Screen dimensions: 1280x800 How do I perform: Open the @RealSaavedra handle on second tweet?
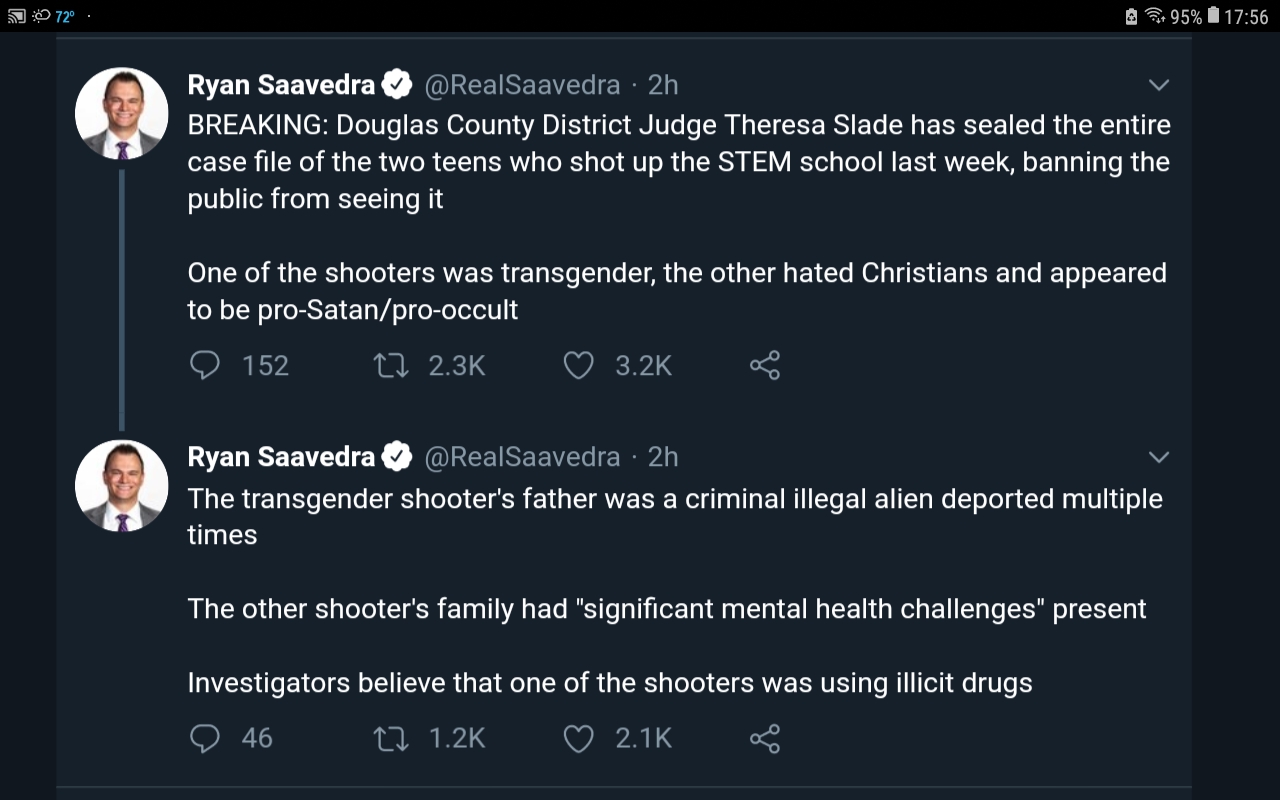coord(522,457)
